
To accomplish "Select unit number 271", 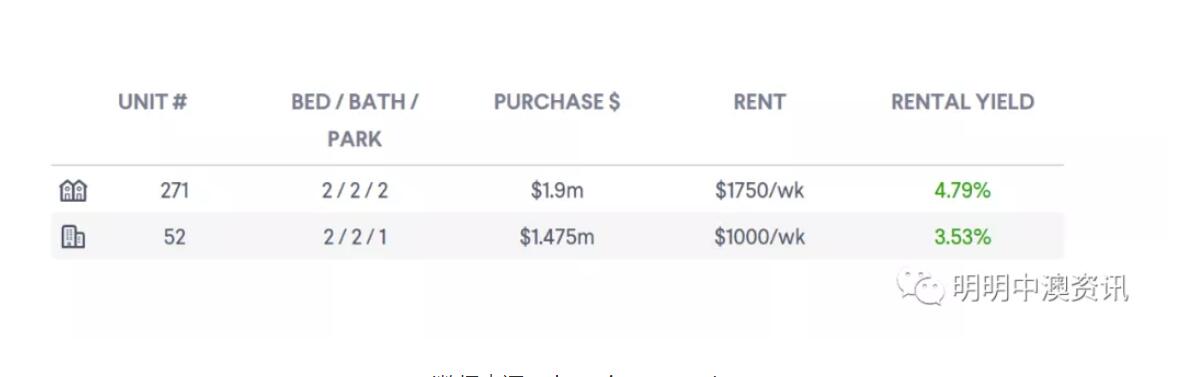I will (x=174, y=191).
